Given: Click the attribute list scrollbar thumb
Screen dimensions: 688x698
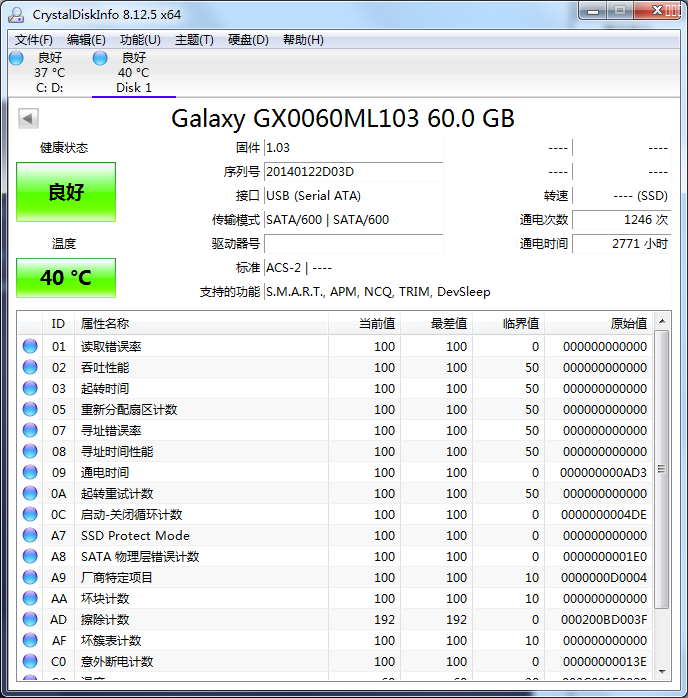Looking at the screenshot, I should 662,469.
